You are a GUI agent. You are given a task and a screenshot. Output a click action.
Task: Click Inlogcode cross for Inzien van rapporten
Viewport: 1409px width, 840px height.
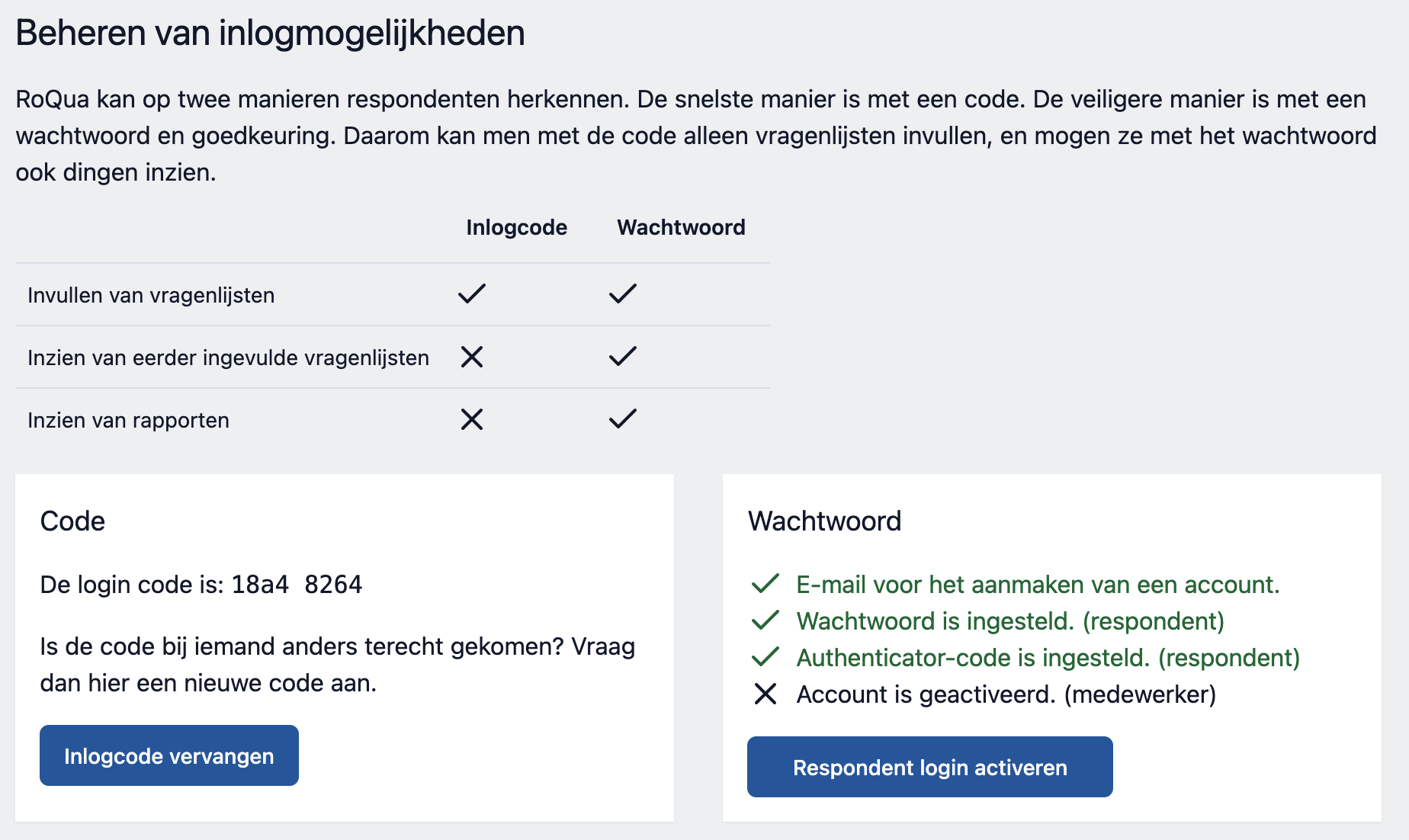(472, 419)
